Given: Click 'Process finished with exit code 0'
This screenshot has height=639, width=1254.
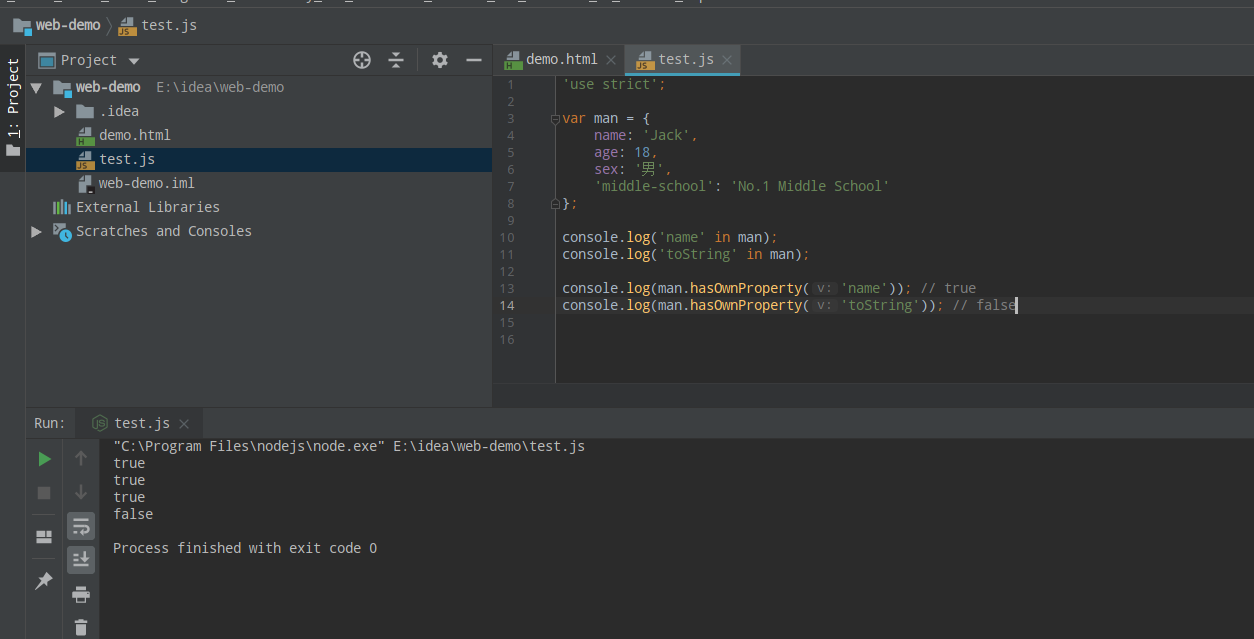Looking at the screenshot, I should [x=245, y=548].
